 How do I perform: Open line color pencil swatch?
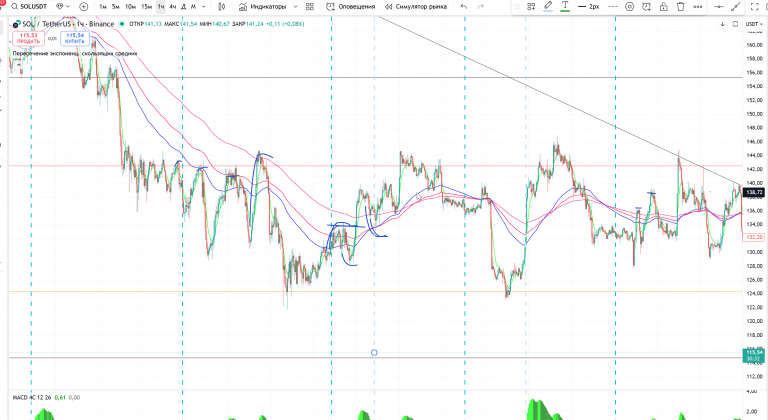pyautogui.click(x=548, y=6)
